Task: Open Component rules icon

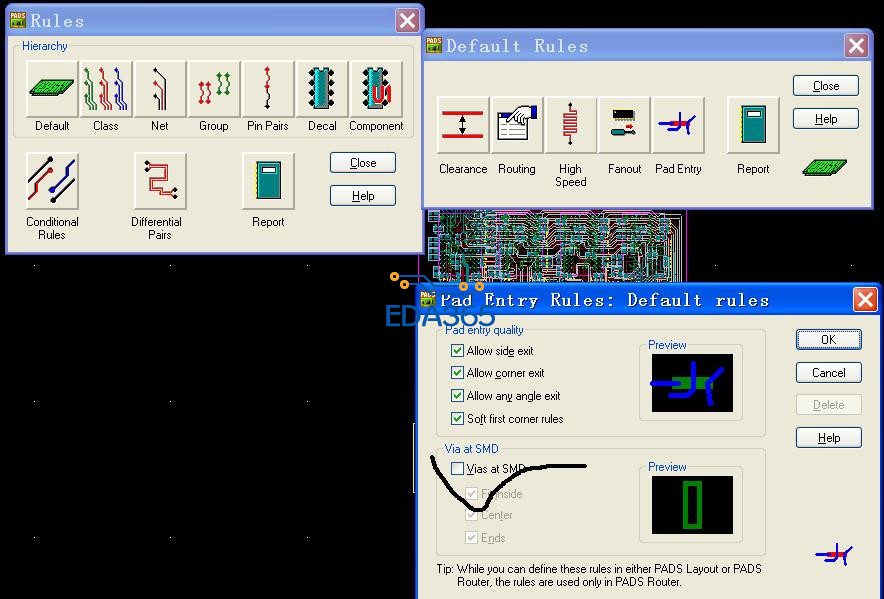Action: [x=376, y=89]
